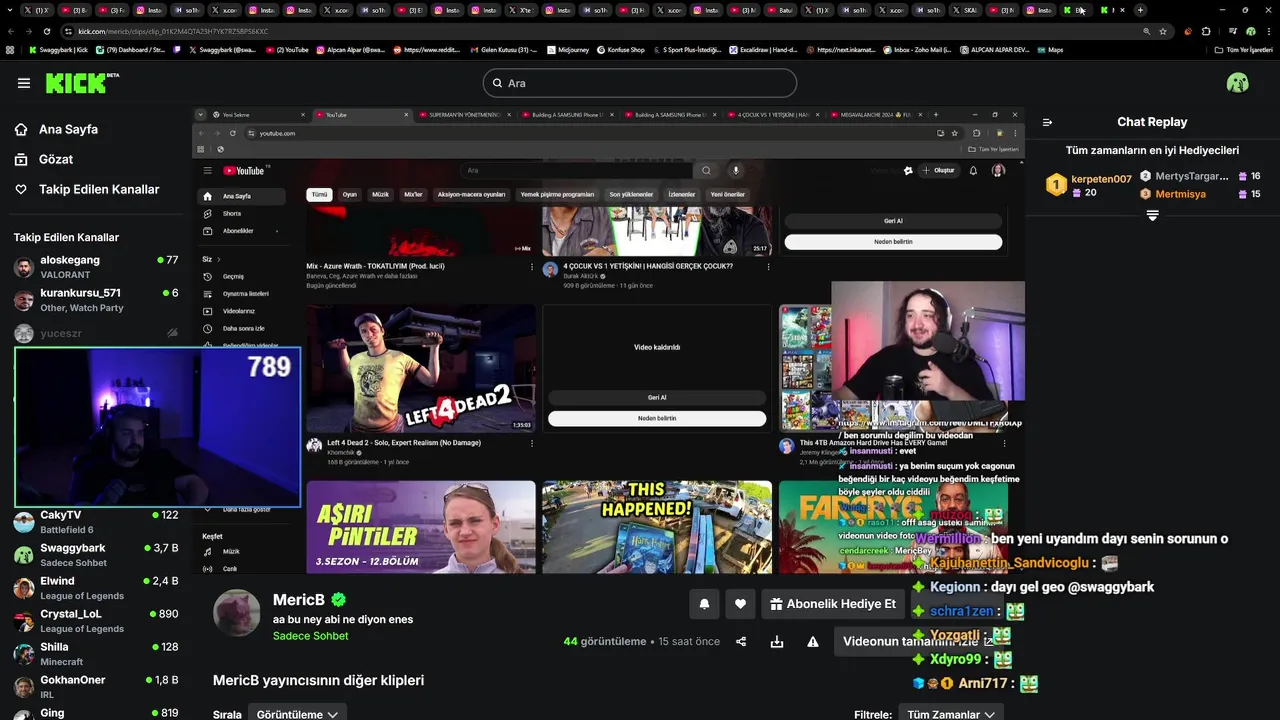Select the Son yüklenenler chip in streamed YouTube
Screen dimensions: 1280x720
631,194
